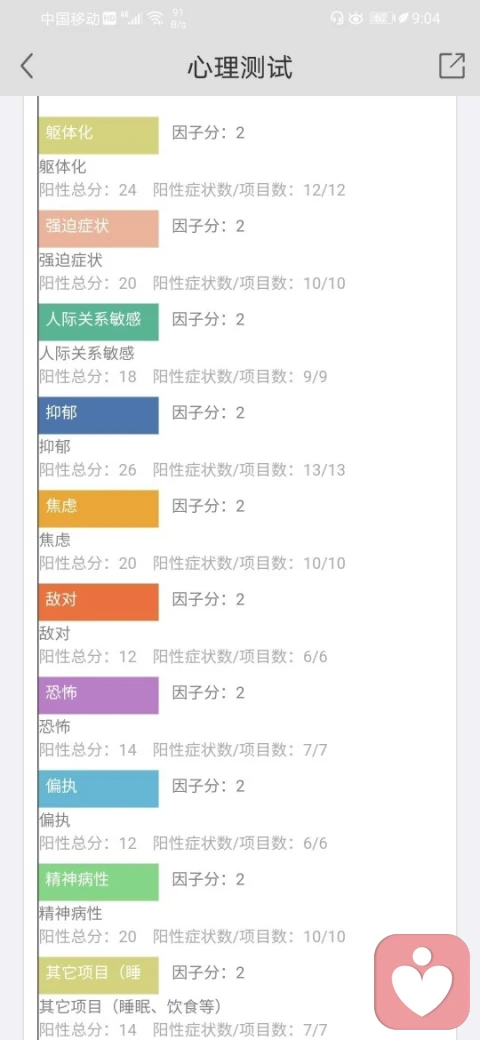The image size is (480, 1040).
Task: Select the 恐怖 purple bar
Action: [x=98, y=695]
